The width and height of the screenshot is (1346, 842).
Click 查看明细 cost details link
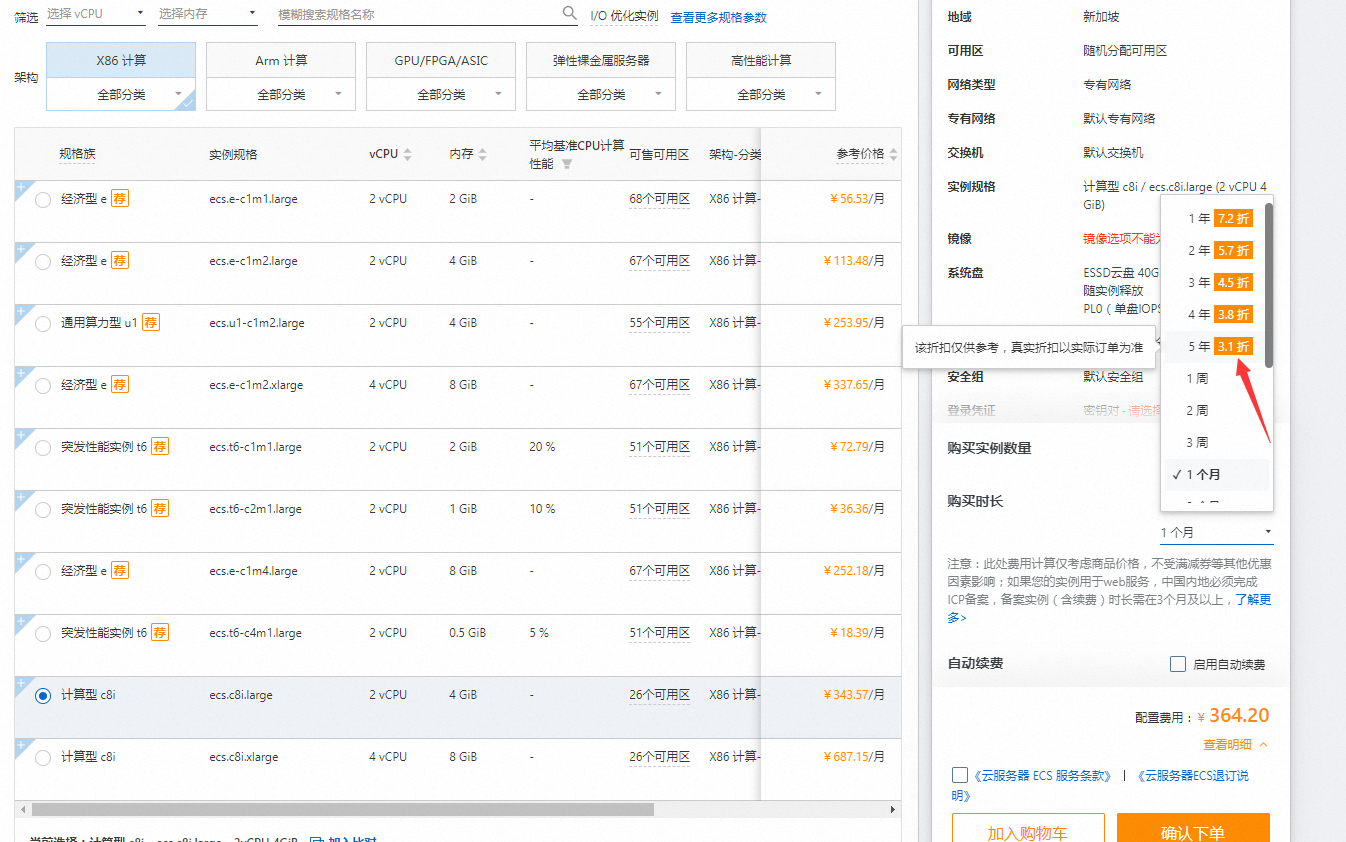[x=1227, y=744]
